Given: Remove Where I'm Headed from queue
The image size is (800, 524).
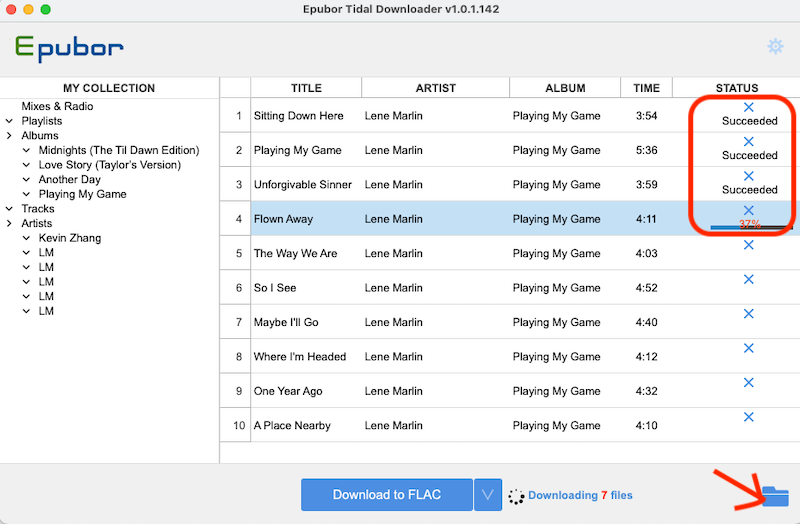Looking at the screenshot, I should click(x=748, y=348).
